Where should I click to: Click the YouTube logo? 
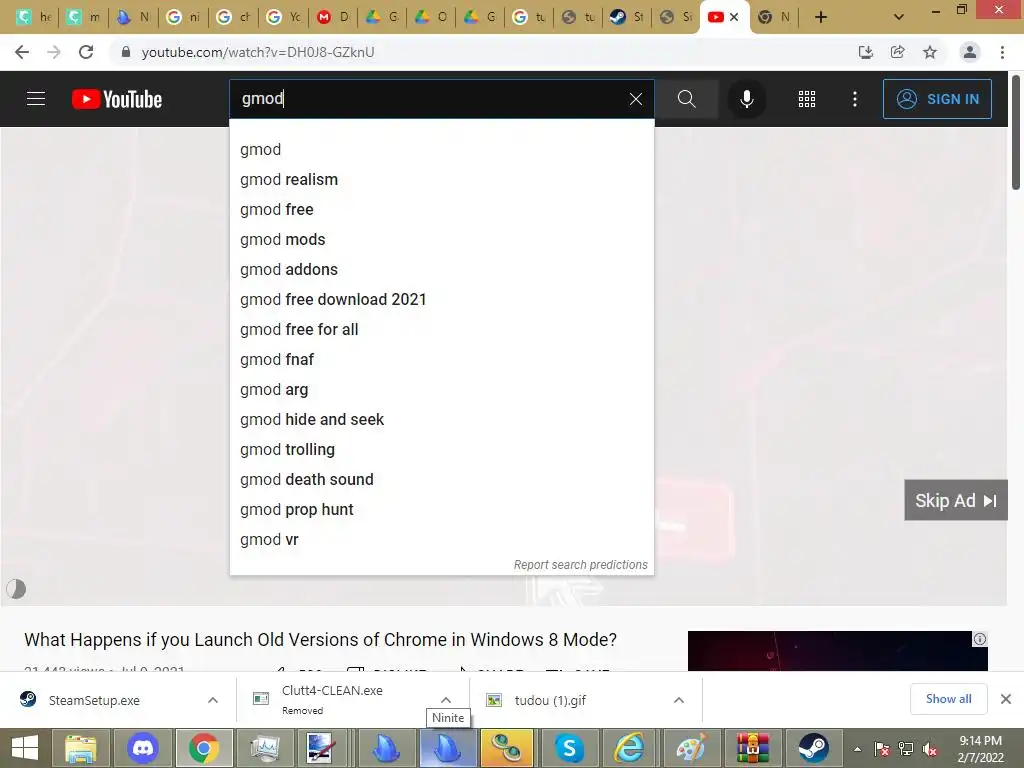pyautogui.click(x=117, y=99)
